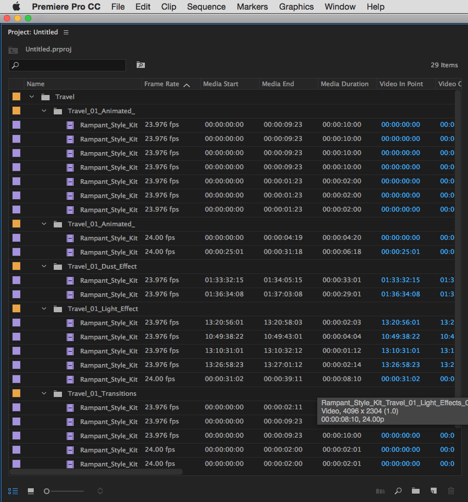Click inside the project search field

[x=67, y=65]
